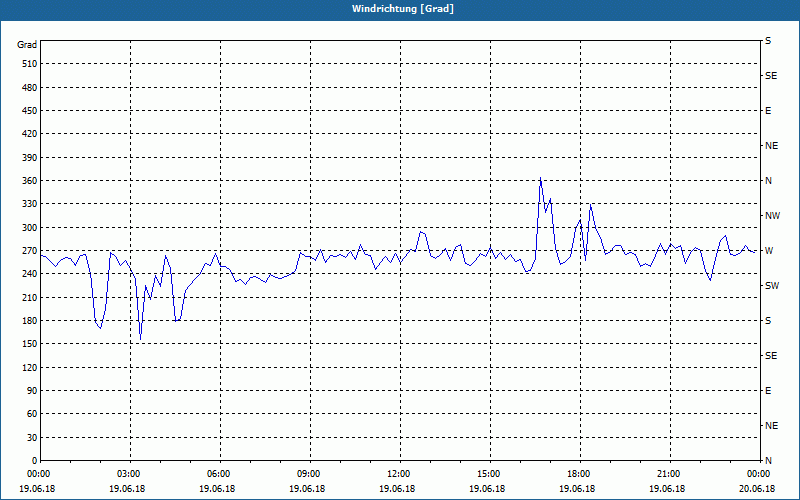This screenshot has height=500, width=800.
Task: Select the 180 y-axis tick label
Action: (x=30, y=321)
